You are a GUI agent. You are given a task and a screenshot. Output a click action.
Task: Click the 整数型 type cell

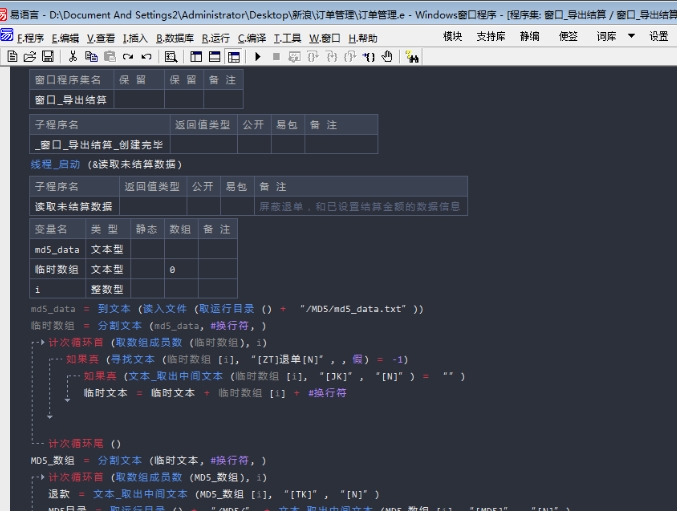click(x=108, y=289)
